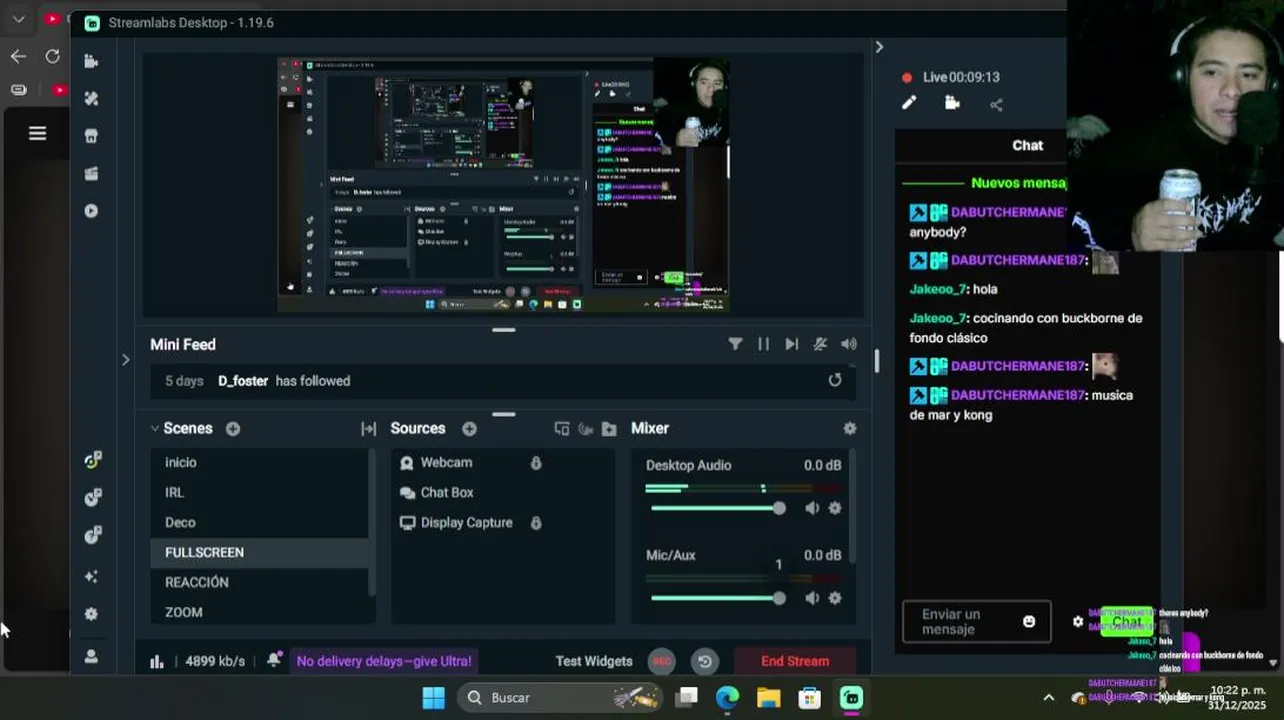Adjust the Mic/Aux volume slider
The width and height of the screenshot is (1284, 720).
(x=716, y=598)
